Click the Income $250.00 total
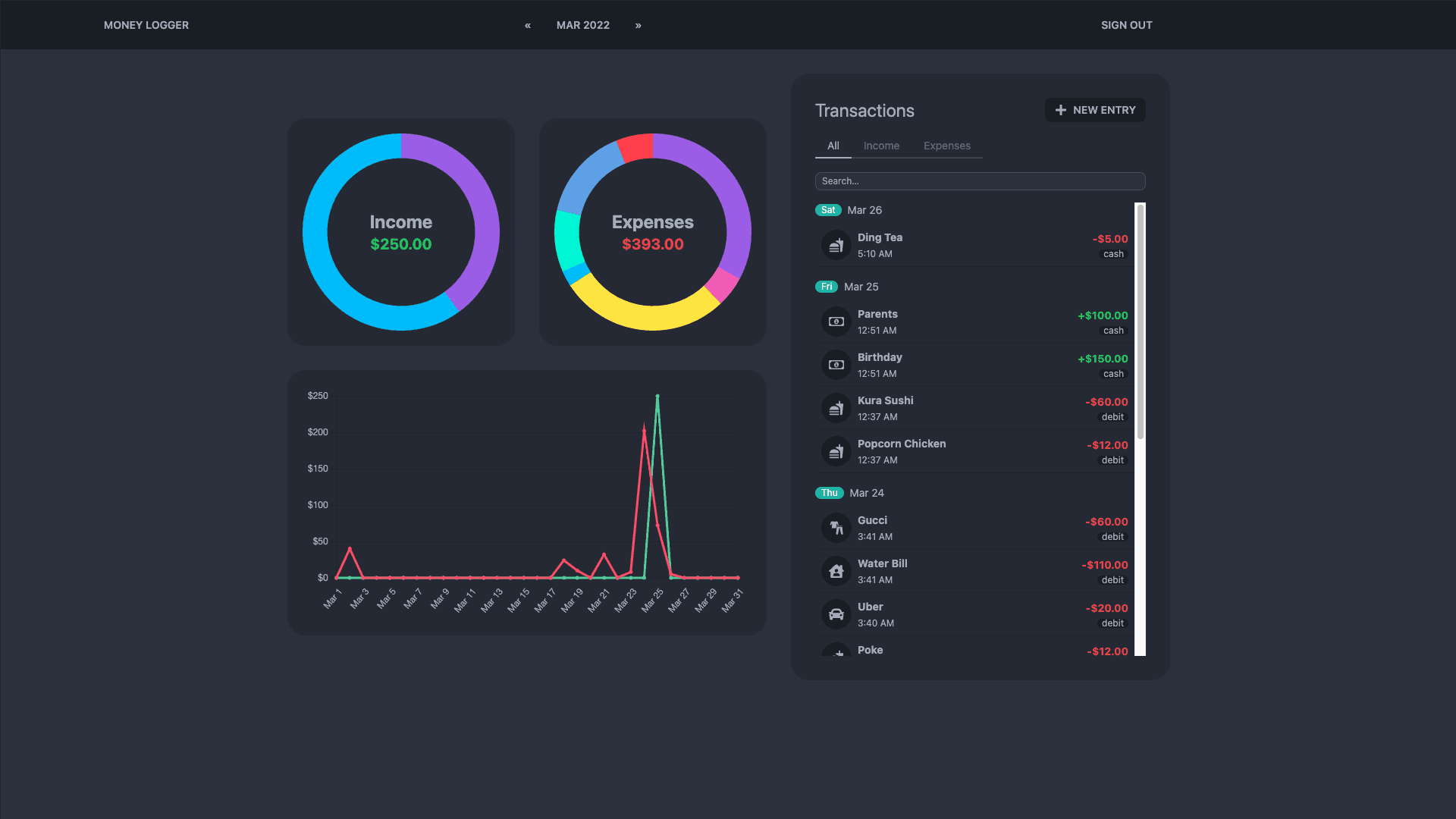 [x=401, y=244]
